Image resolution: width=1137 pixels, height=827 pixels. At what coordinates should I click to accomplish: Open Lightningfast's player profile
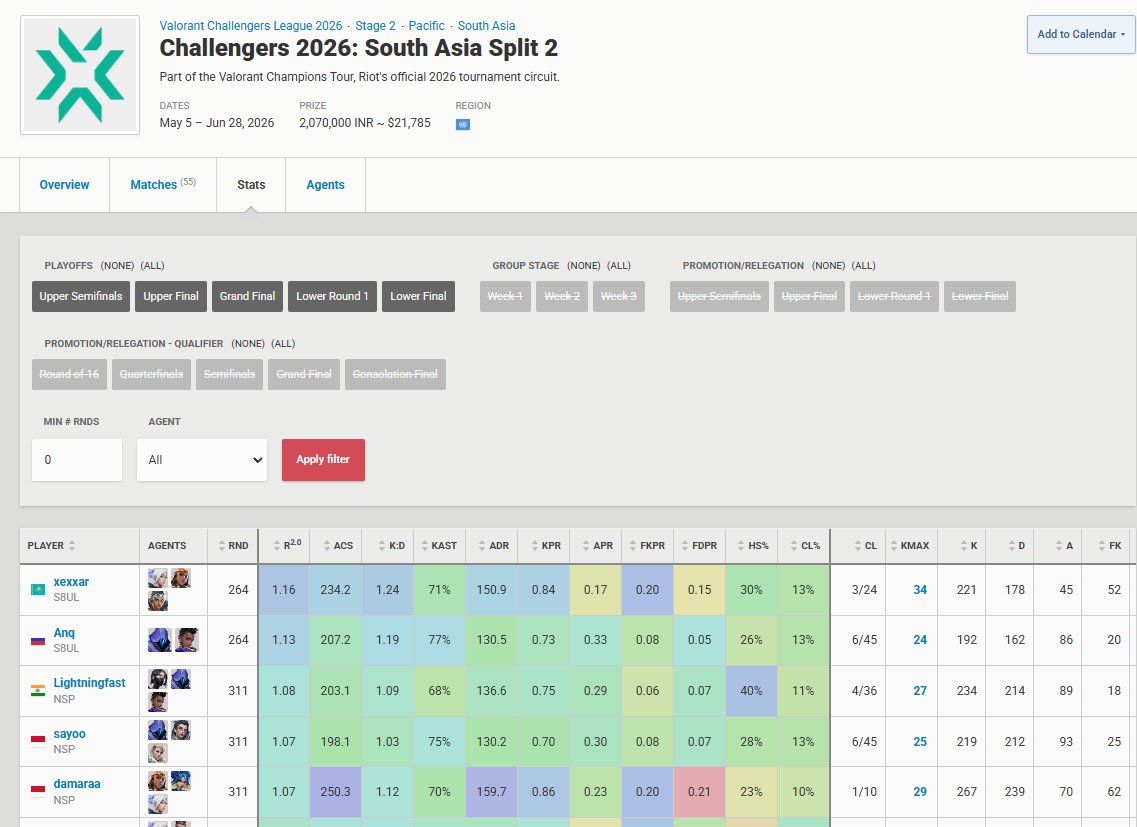(89, 683)
